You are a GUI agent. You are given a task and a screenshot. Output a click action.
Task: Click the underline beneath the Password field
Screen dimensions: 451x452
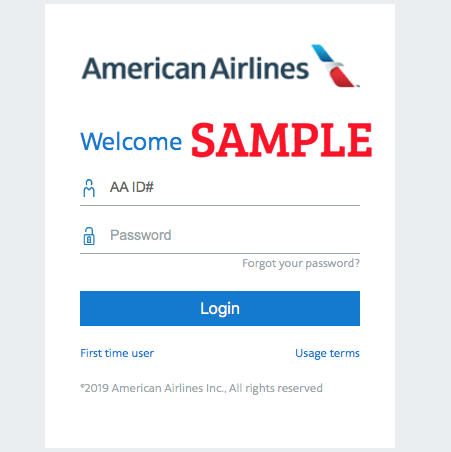pos(220,254)
